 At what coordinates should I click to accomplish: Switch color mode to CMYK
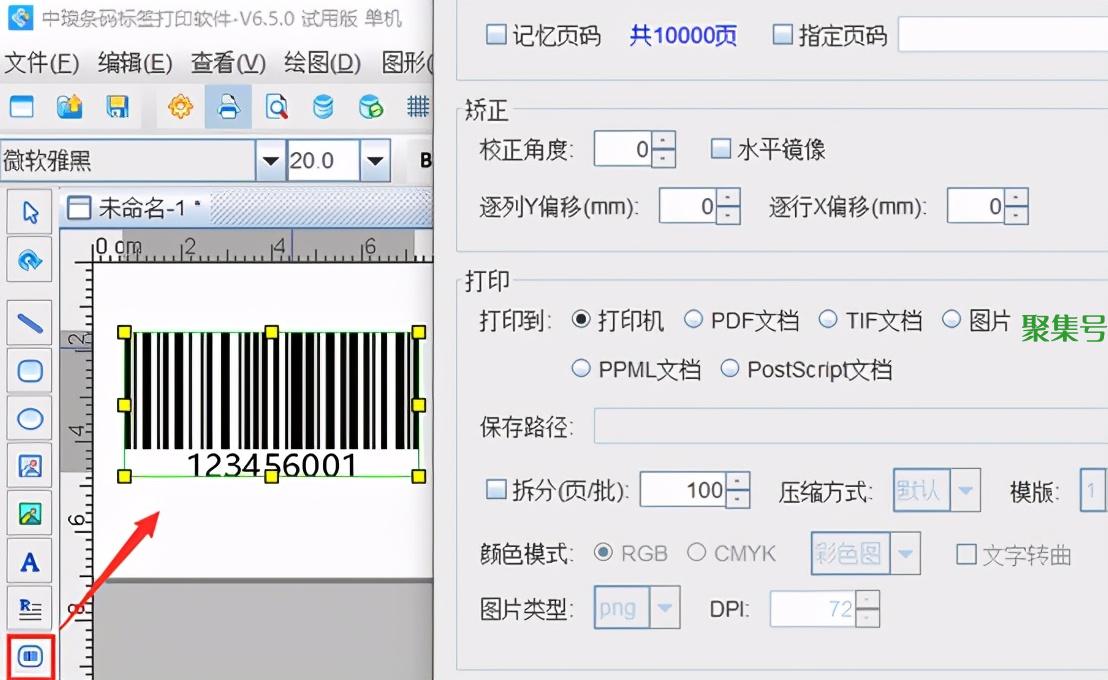point(697,552)
